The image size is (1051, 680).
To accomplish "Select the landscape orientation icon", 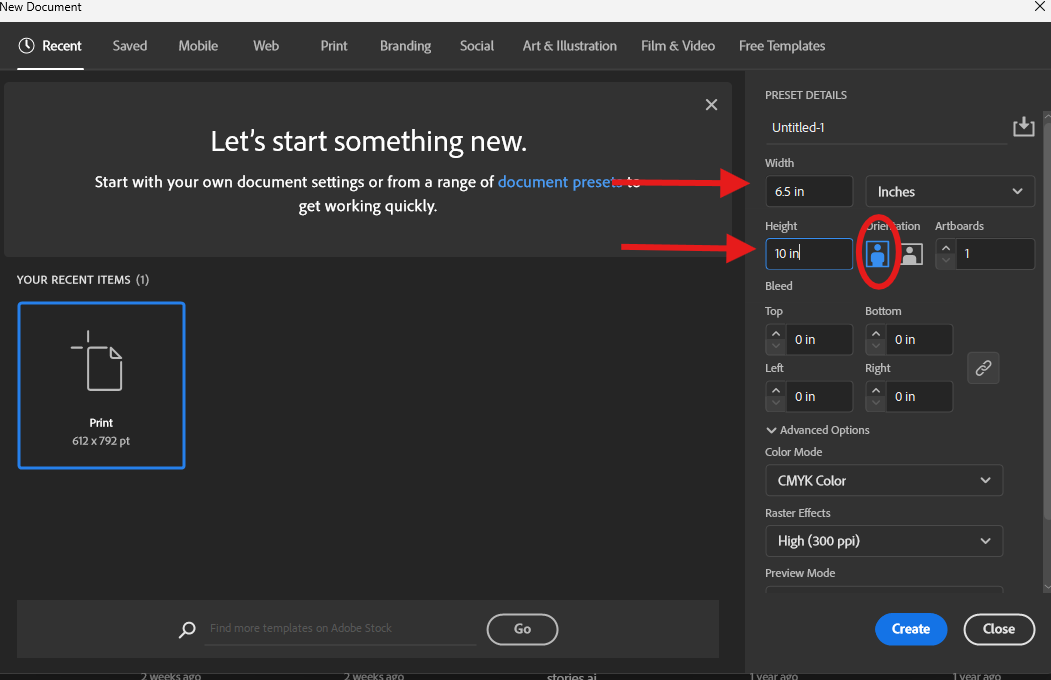I will point(910,254).
